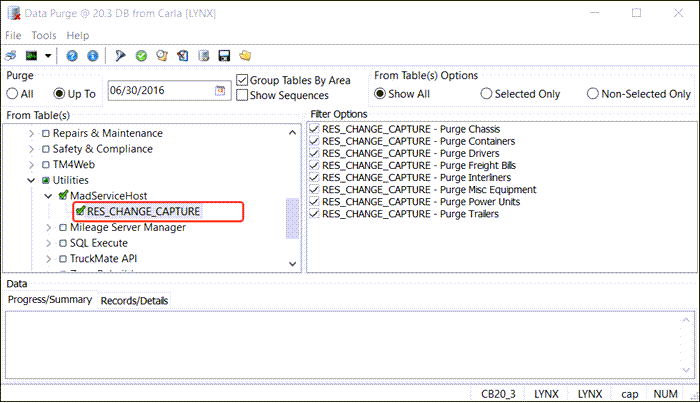700x403 pixels.
Task: Uncheck the Purge Freight Bills filter option
Action: 315,166
